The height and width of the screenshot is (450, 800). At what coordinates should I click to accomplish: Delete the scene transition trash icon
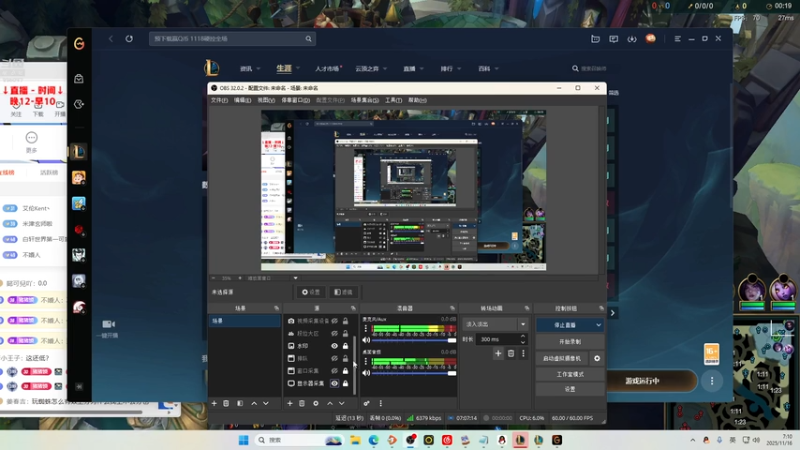point(511,353)
